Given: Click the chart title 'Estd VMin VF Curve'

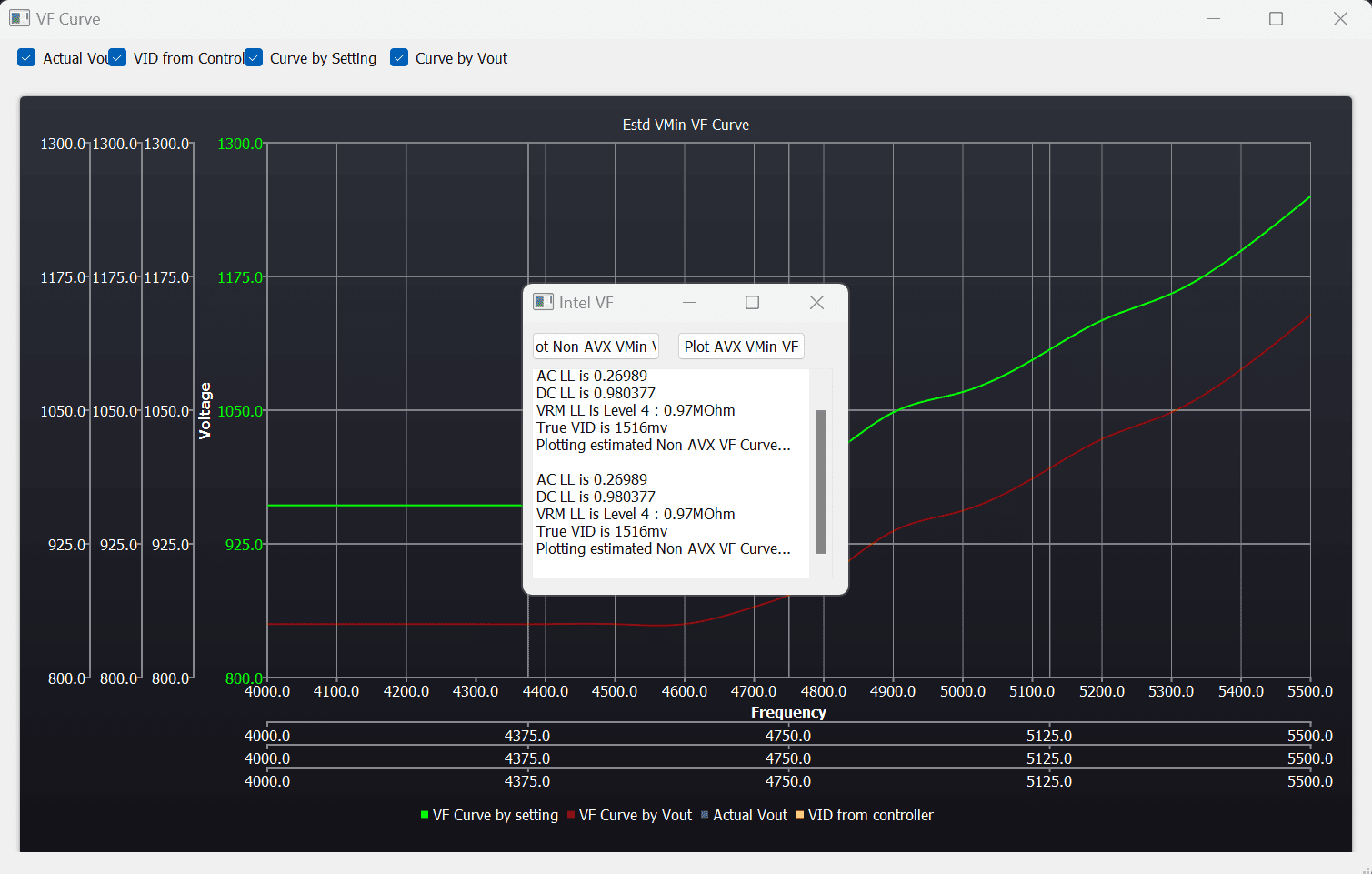Looking at the screenshot, I should pos(686,125).
